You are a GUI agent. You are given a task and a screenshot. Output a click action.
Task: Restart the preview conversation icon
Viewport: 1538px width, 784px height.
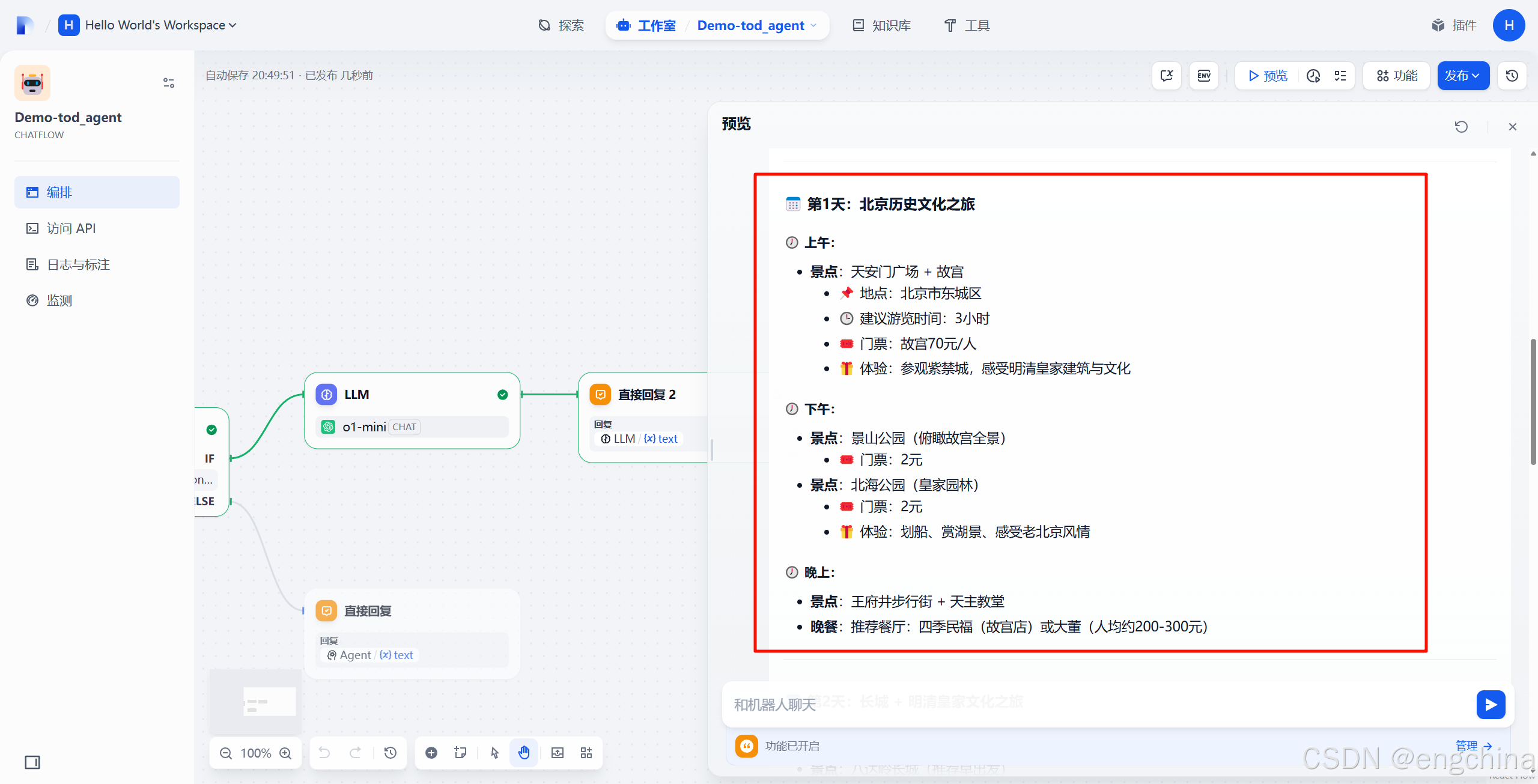pyautogui.click(x=1461, y=127)
